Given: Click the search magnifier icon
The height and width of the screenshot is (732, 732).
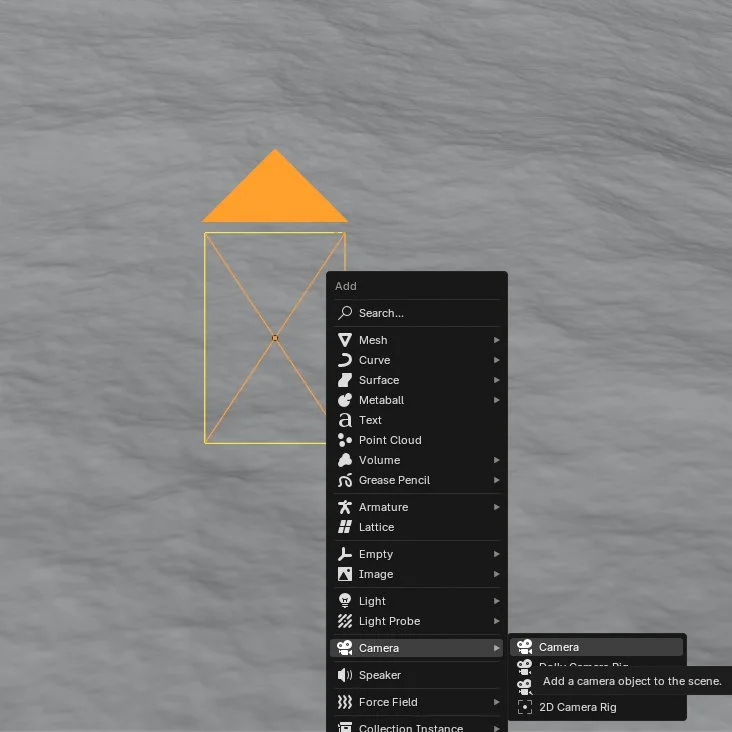Looking at the screenshot, I should click(345, 313).
